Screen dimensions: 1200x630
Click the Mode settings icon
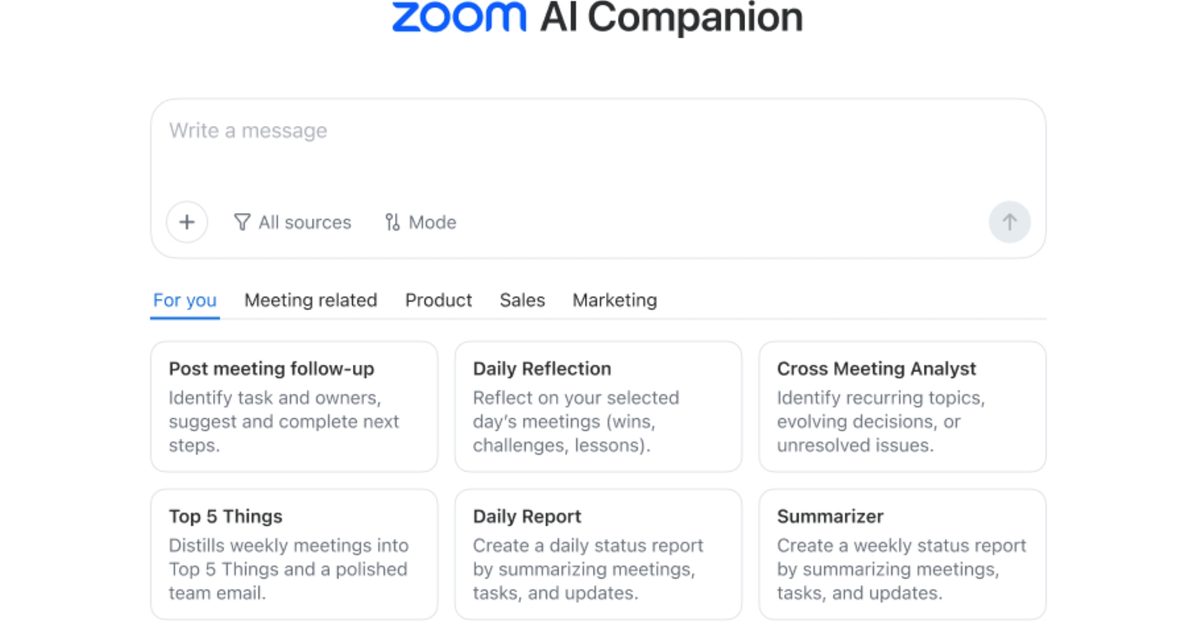392,222
